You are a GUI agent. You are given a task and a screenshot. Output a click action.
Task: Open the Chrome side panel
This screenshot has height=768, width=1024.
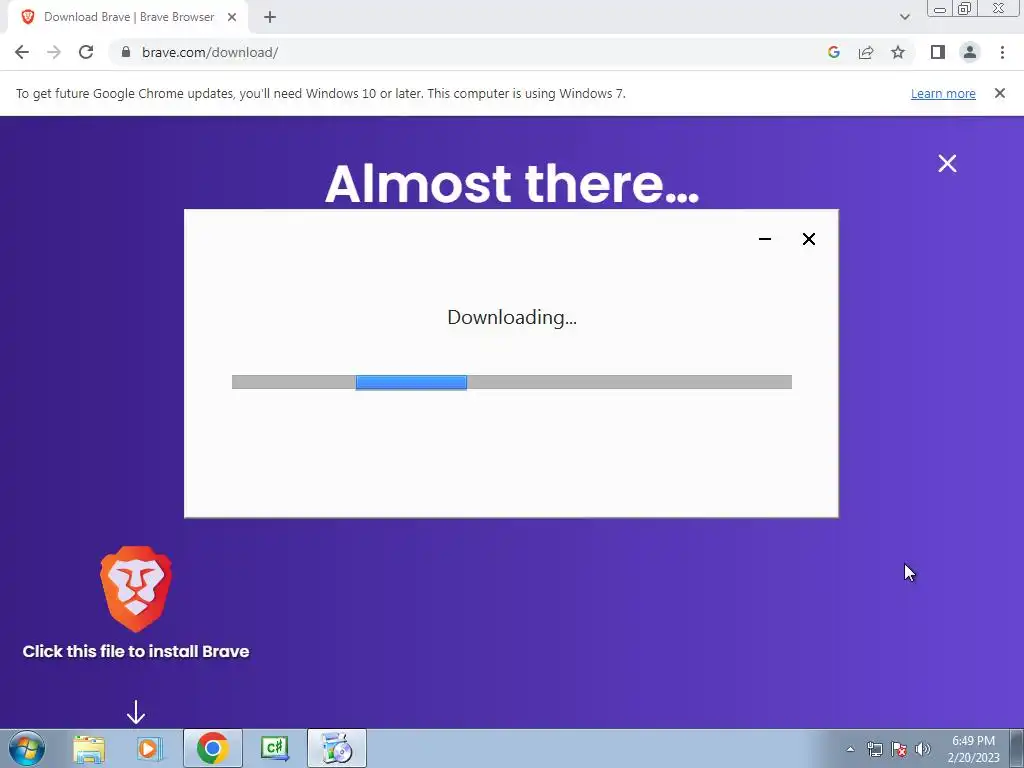pyautogui.click(x=938, y=52)
